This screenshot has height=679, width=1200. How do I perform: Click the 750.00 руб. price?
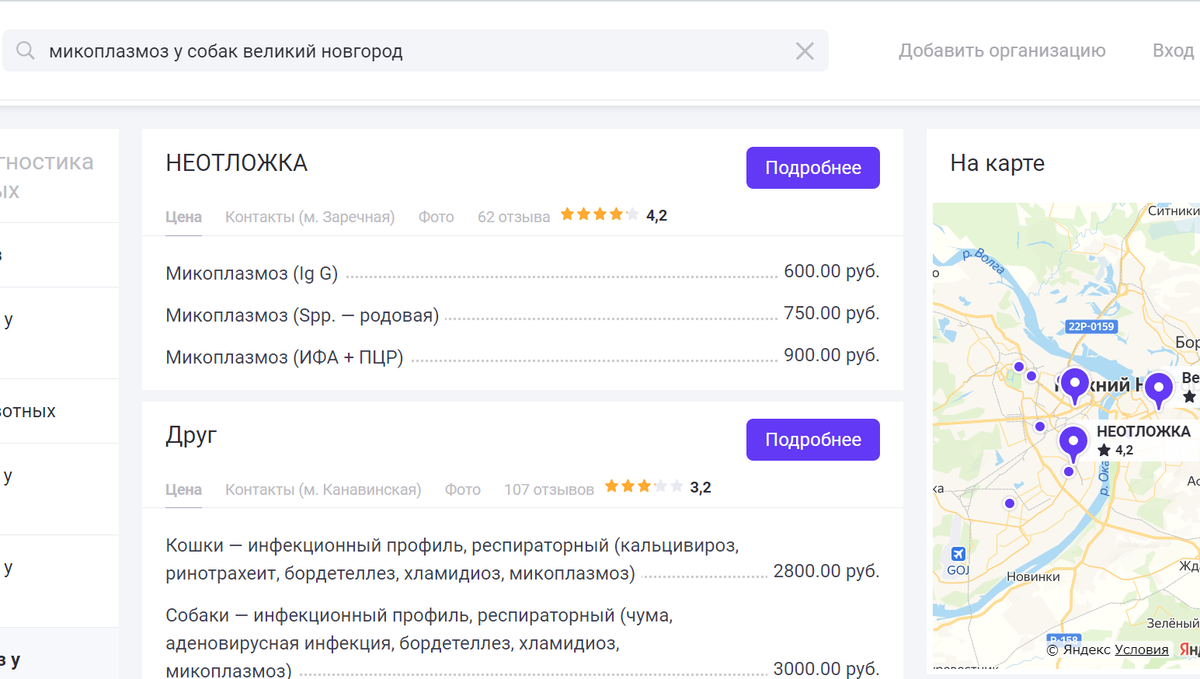[832, 314]
